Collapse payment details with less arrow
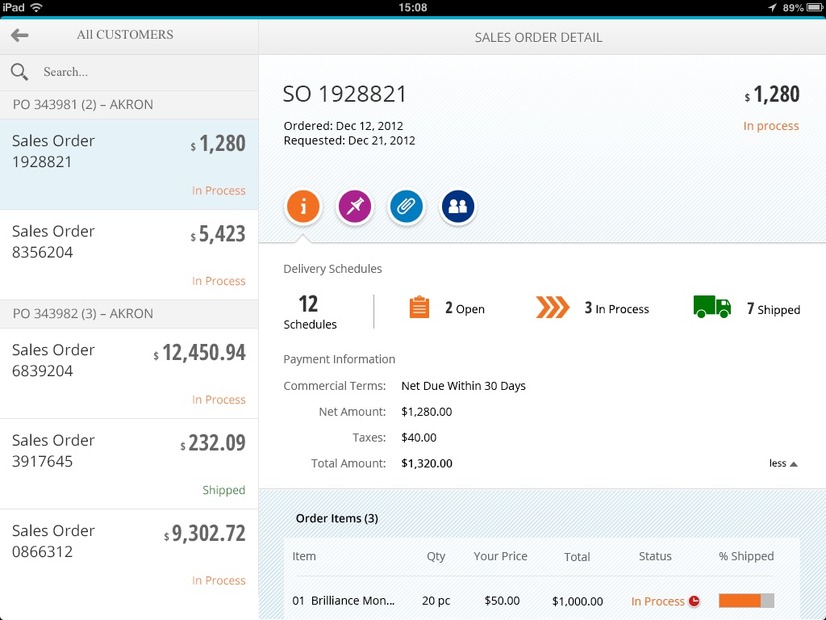 tap(783, 464)
